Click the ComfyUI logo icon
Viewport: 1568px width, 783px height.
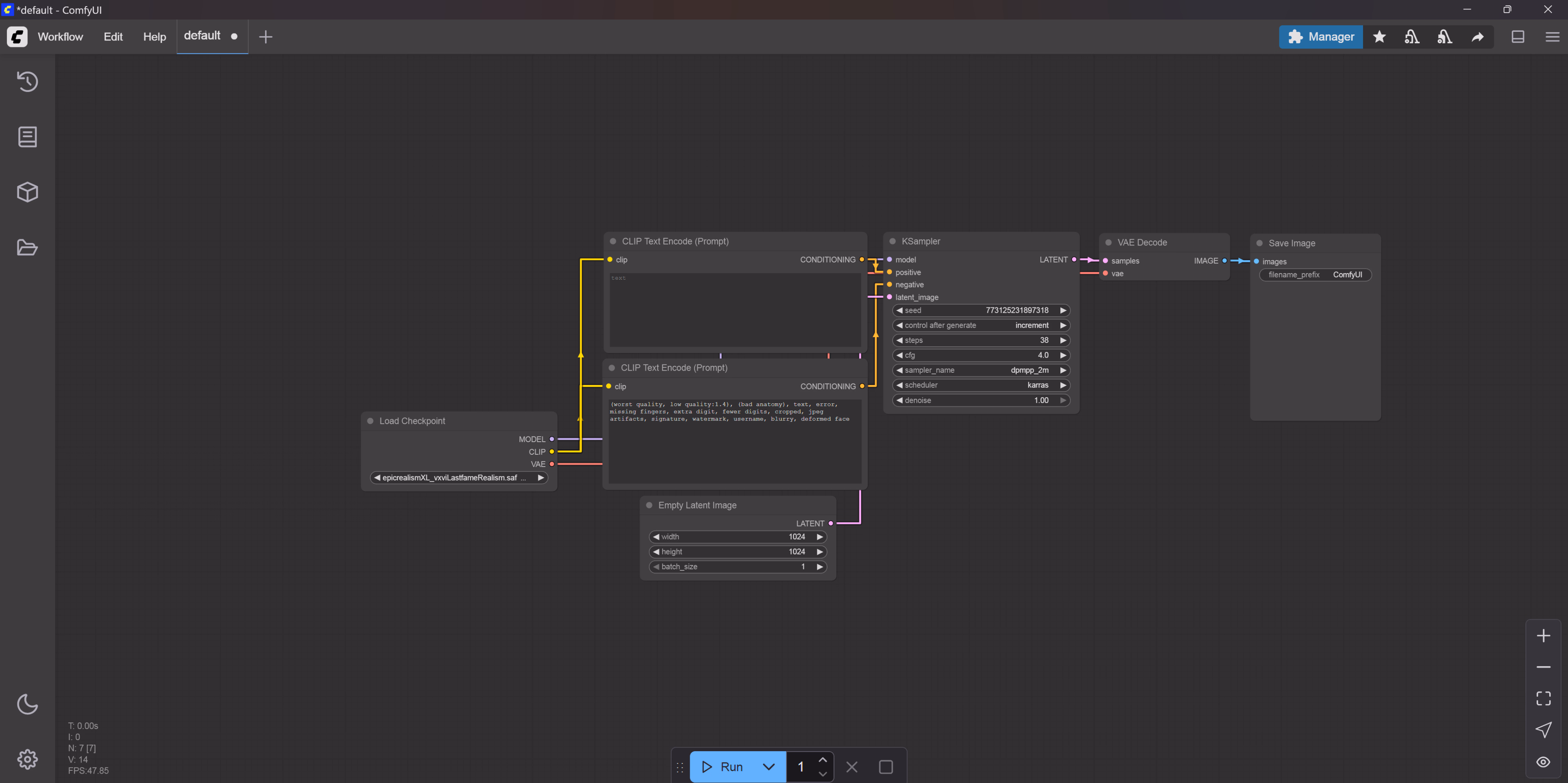[x=17, y=36]
